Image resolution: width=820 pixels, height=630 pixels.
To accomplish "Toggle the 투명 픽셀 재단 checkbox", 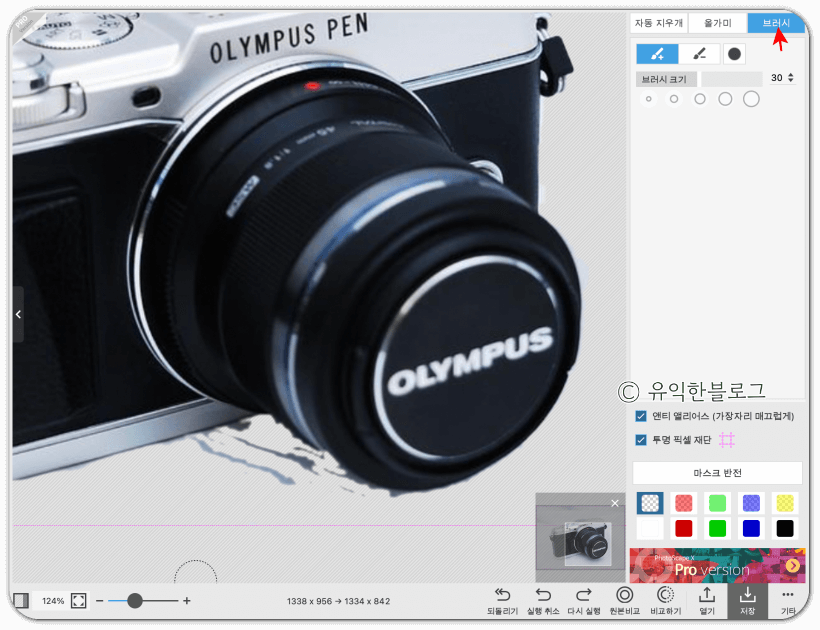I will click(641, 440).
